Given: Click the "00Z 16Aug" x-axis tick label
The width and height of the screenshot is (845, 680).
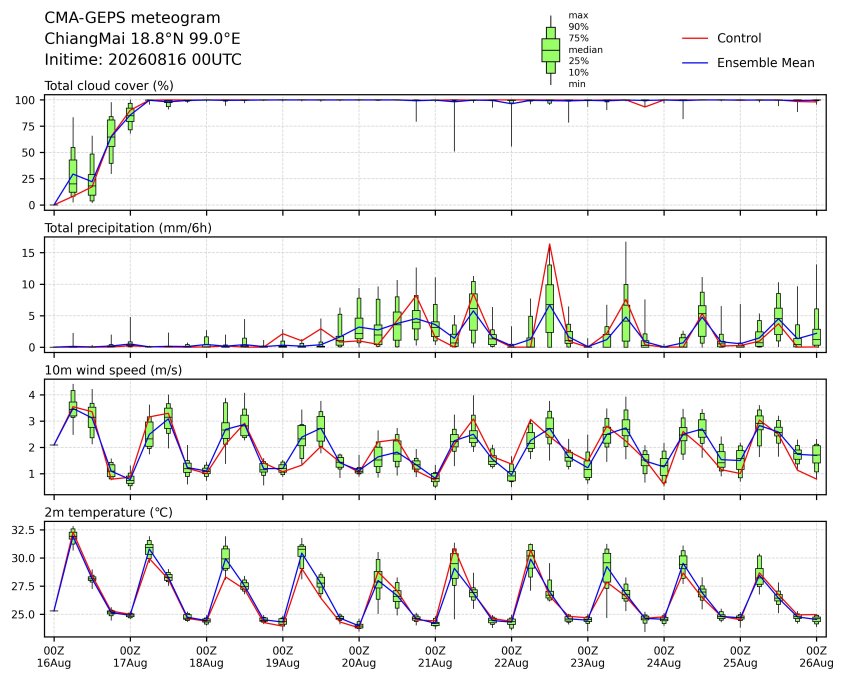Looking at the screenshot, I should click(x=53, y=657).
